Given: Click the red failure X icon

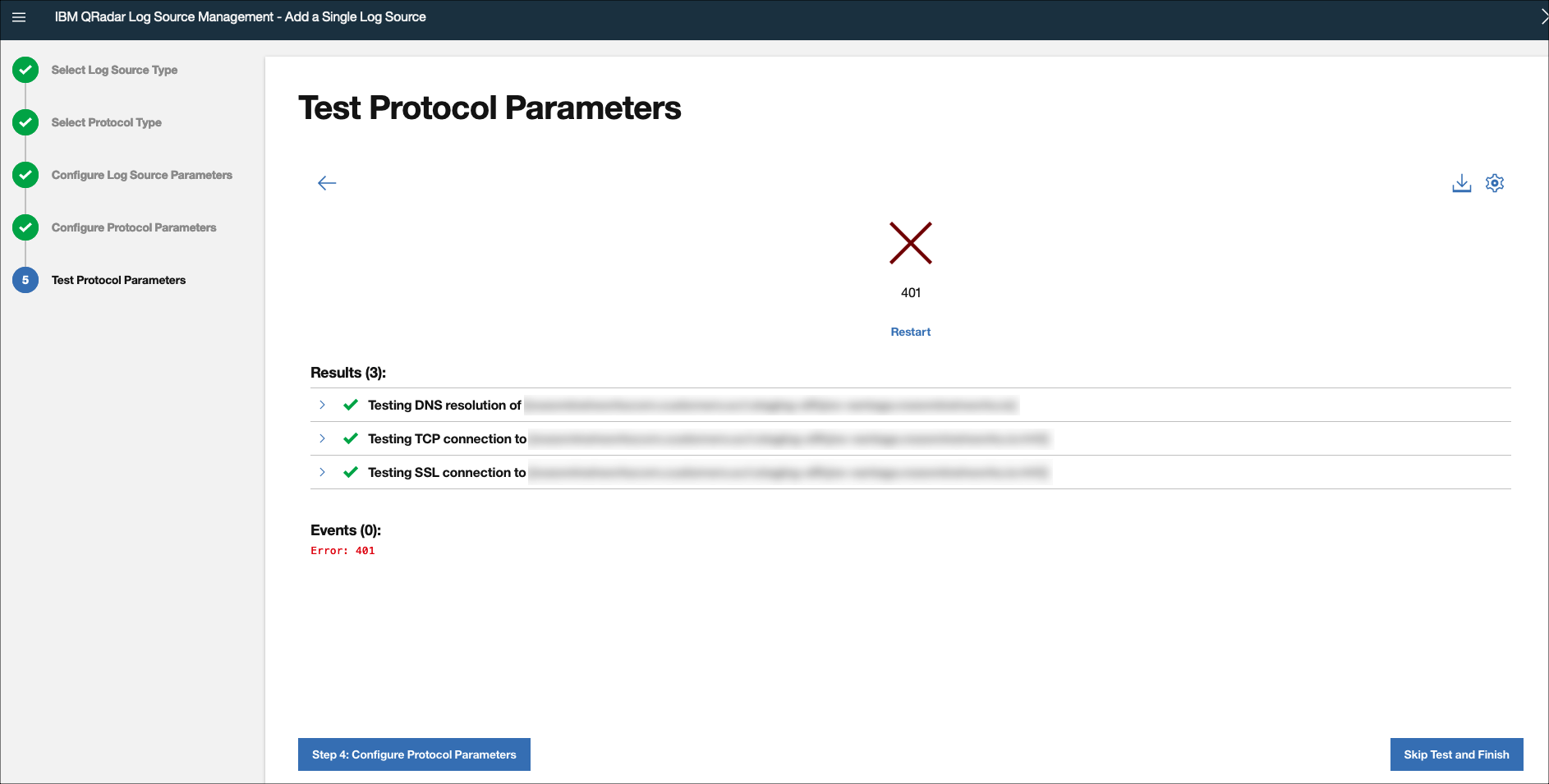Looking at the screenshot, I should coord(911,243).
